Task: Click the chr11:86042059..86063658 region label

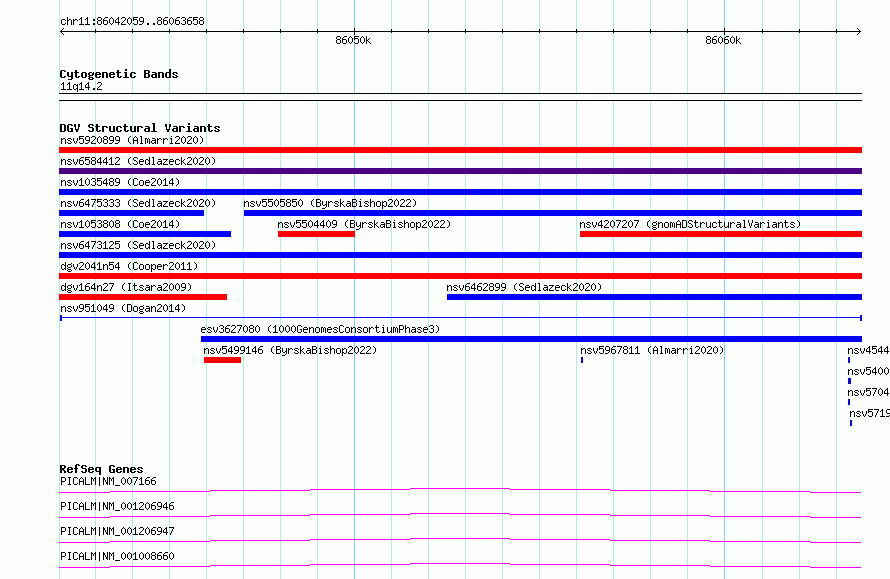Action: tap(132, 21)
